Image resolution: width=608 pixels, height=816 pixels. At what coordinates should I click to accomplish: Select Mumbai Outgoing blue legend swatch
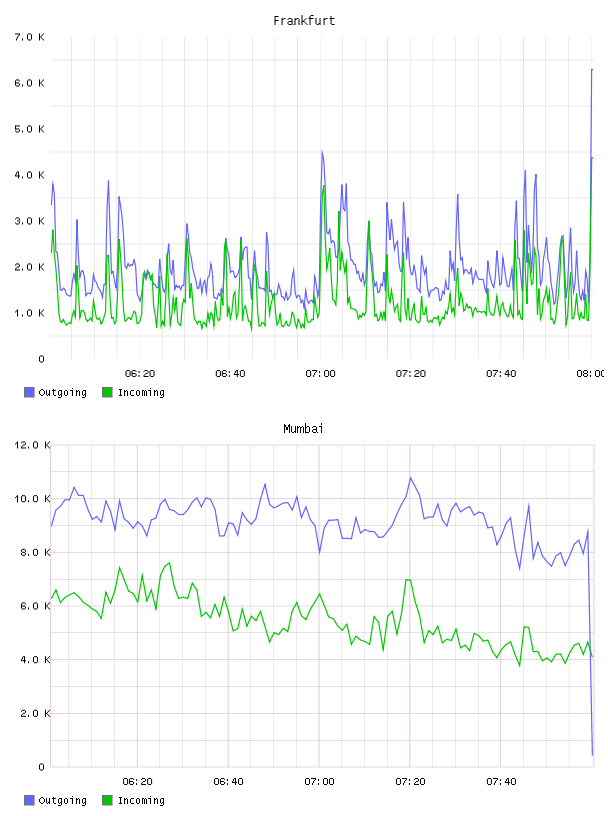tap(29, 800)
